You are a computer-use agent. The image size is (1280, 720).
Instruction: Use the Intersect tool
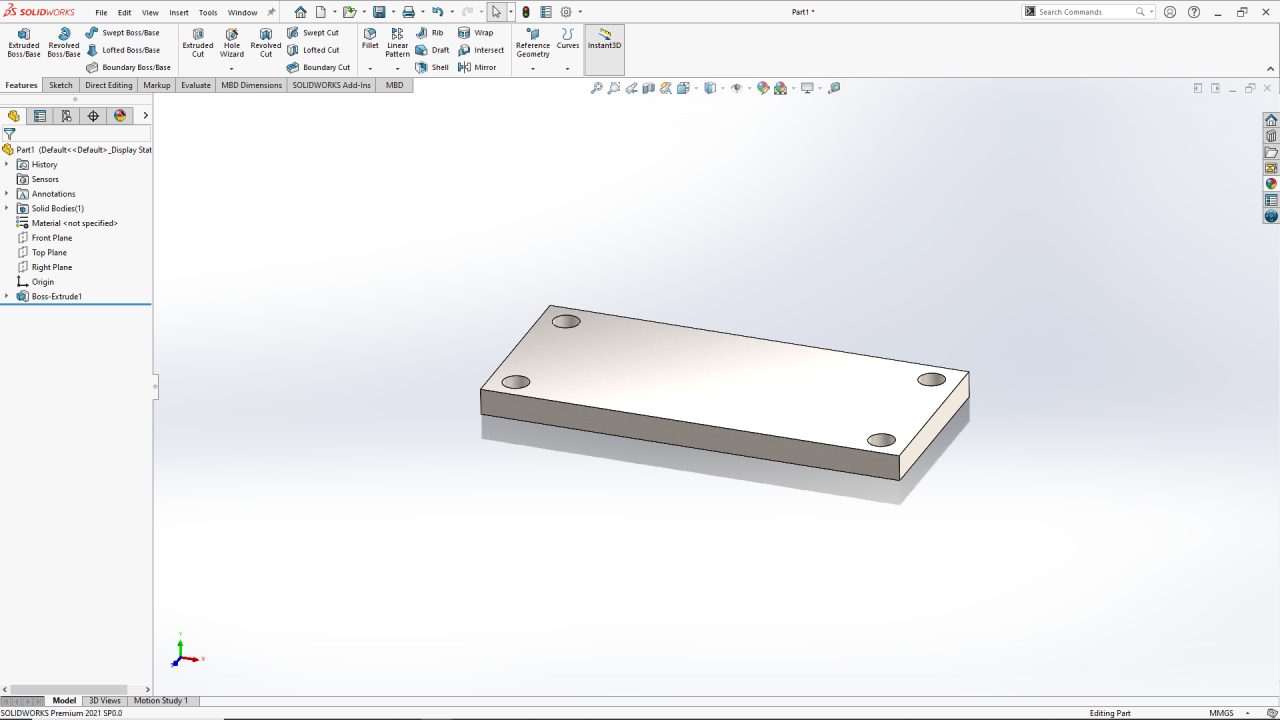coord(481,50)
